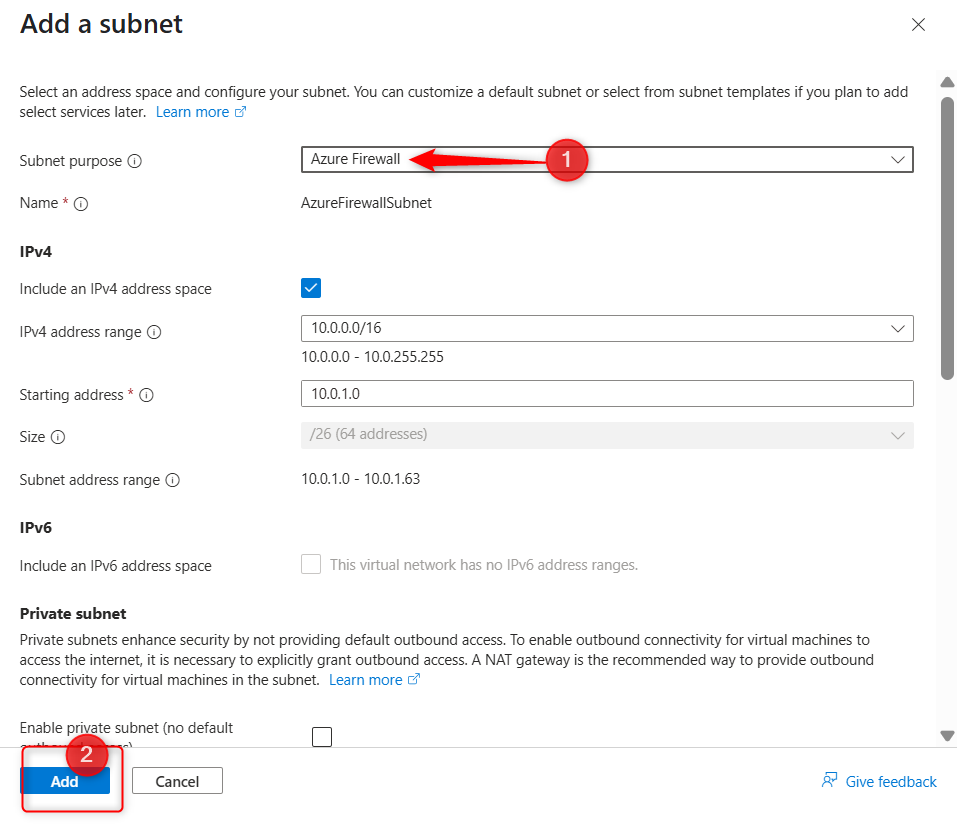Click the Starting address input field
The image size is (957, 825).
[x=607, y=394]
